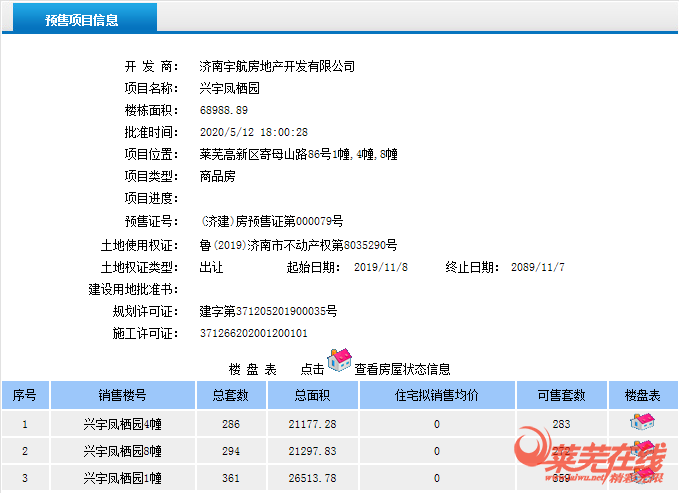Select planning permit 建字第371205201900035号
Image resolution: width=679 pixels, height=493 pixels.
pyautogui.click(x=268, y=311)
